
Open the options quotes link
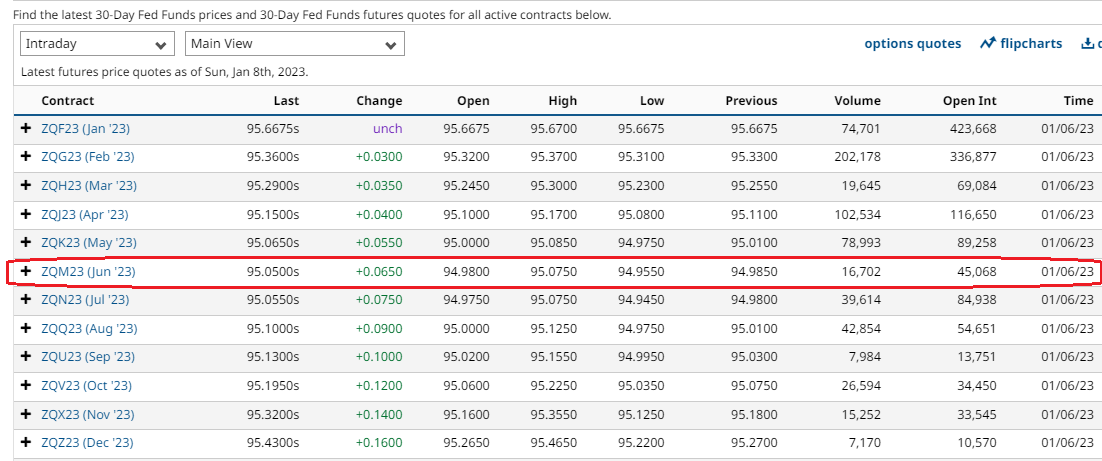click(912, 43)
